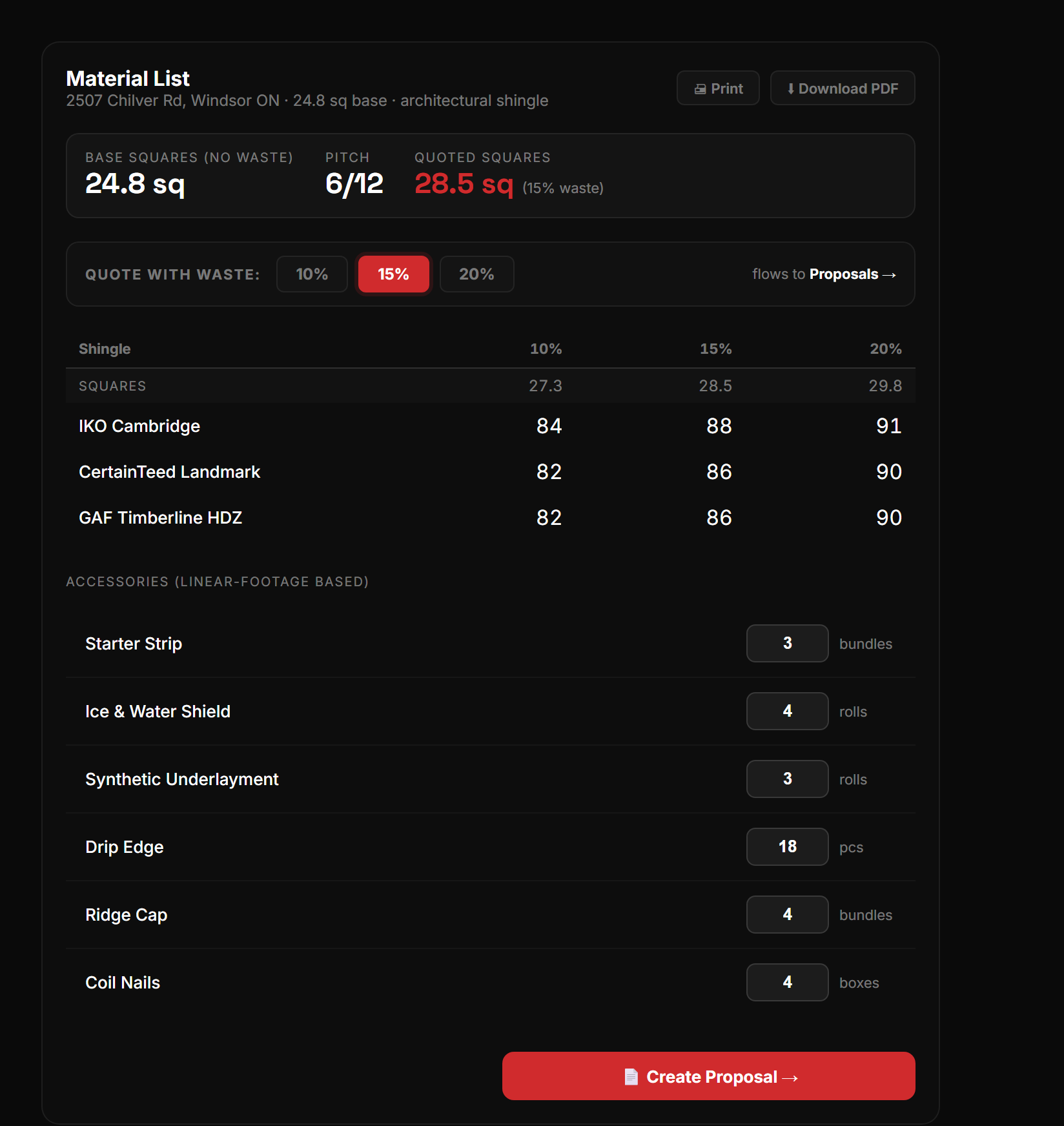Click the red 28.5 sq quoted squares value
The height and width of the screenshot is (1126, 1064).
pos(464,184)
